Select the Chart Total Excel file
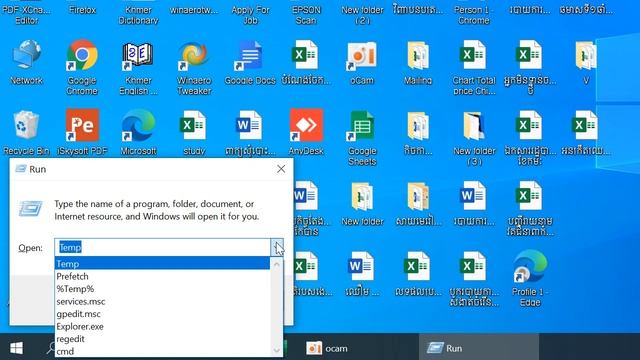640x360 pixels. pos(473,67)
